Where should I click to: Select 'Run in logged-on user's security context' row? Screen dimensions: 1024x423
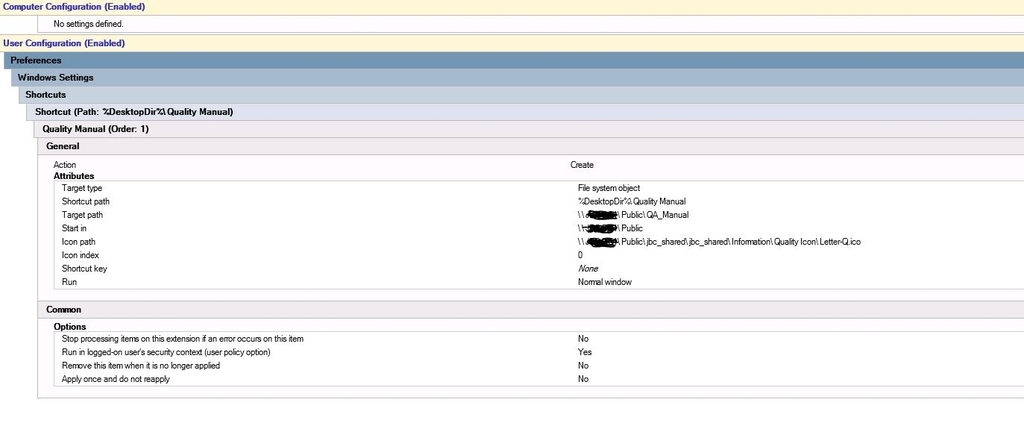(x=166, y=352)
